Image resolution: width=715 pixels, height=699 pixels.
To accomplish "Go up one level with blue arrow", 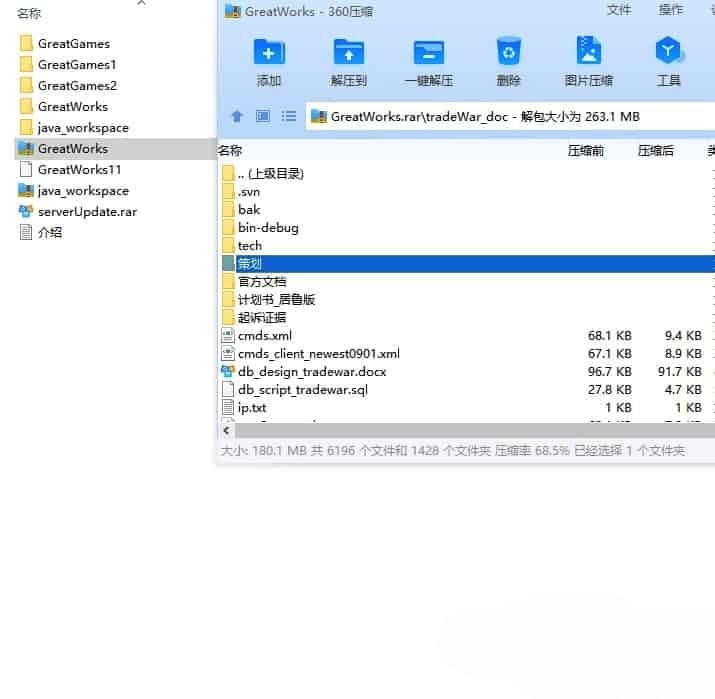I will pyautogui.click(x=237, y=116).
